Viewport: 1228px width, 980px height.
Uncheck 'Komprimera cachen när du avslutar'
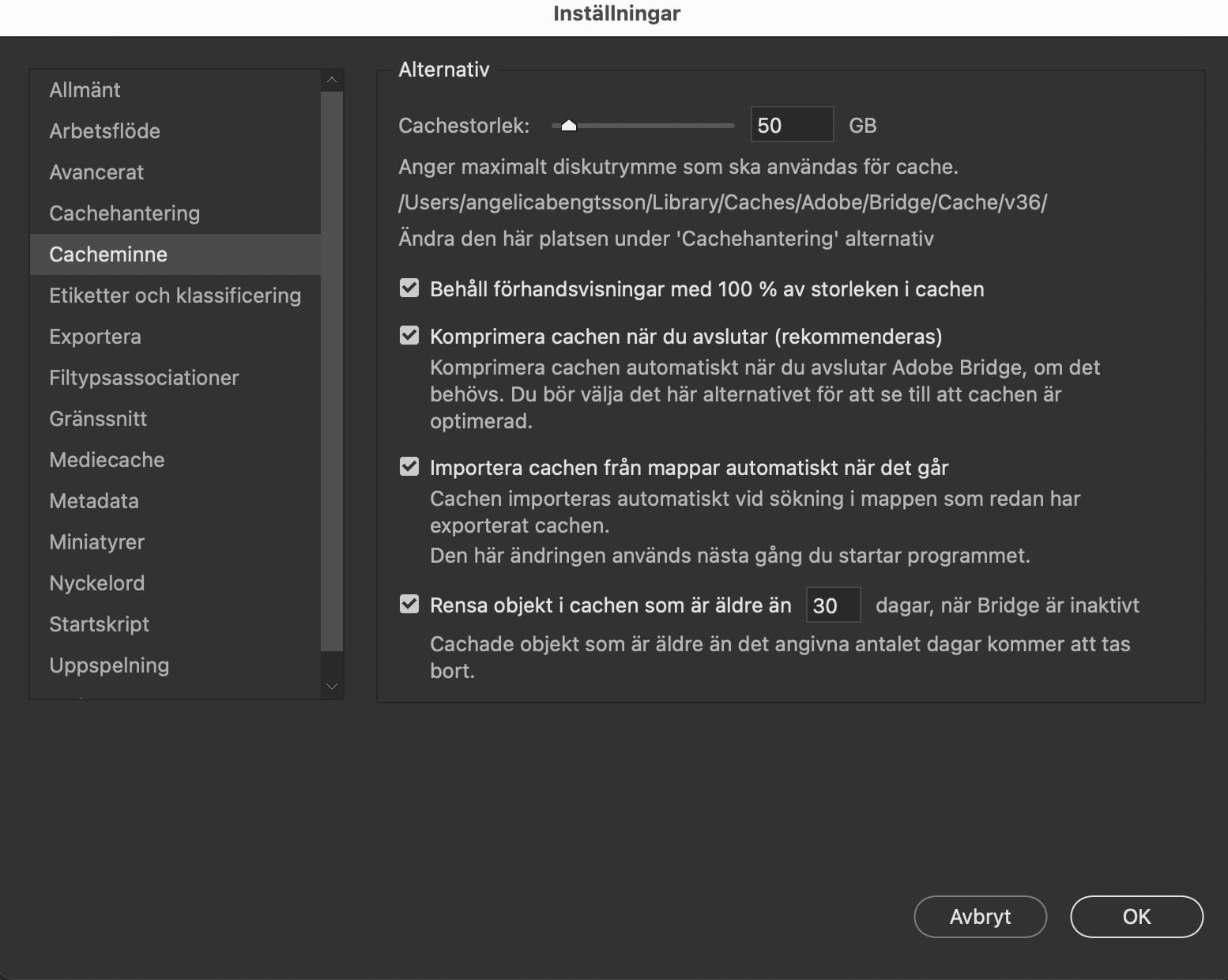tap(409, 336)
